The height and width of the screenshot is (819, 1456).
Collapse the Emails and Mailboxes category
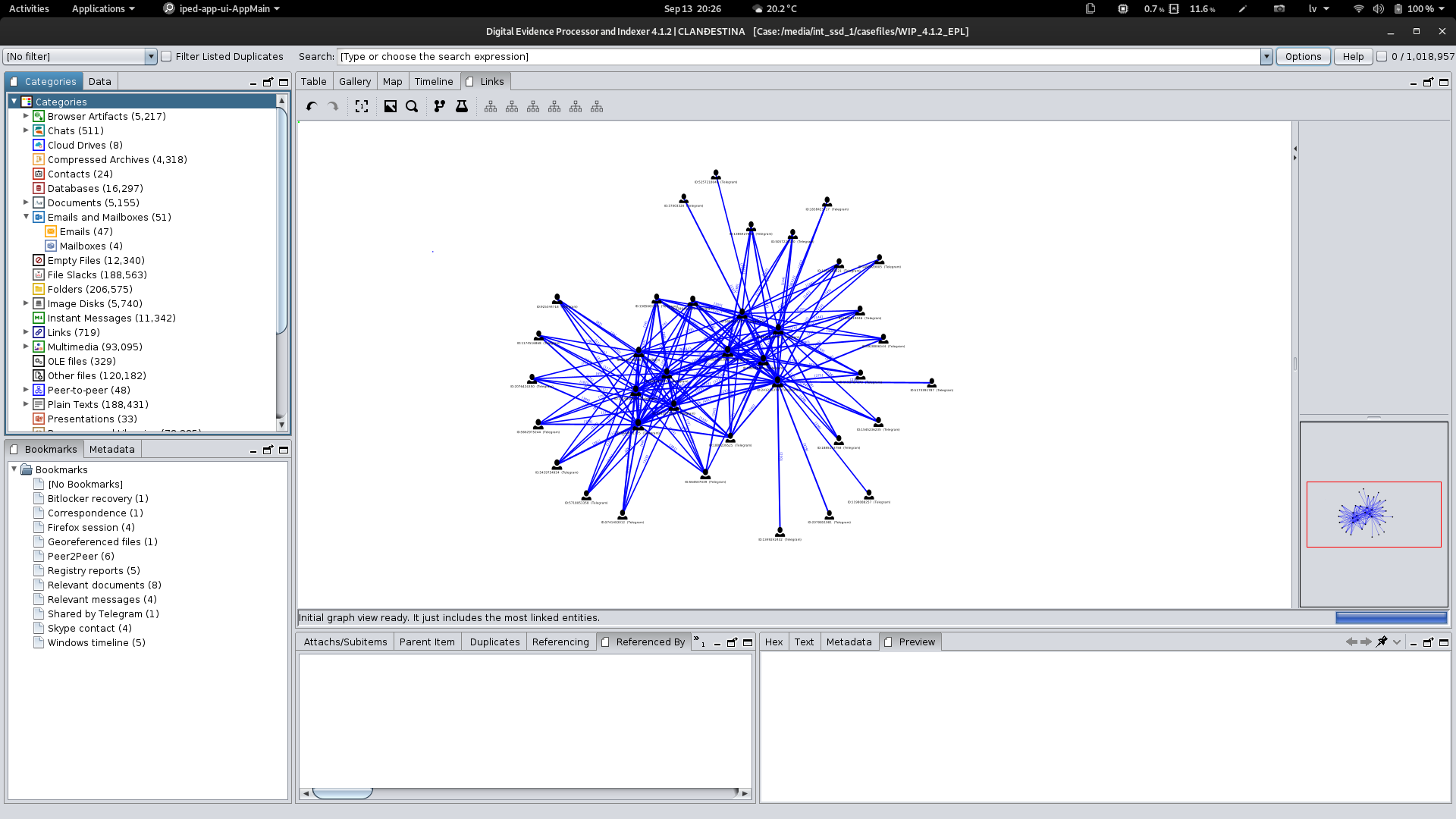pos(26,217)
